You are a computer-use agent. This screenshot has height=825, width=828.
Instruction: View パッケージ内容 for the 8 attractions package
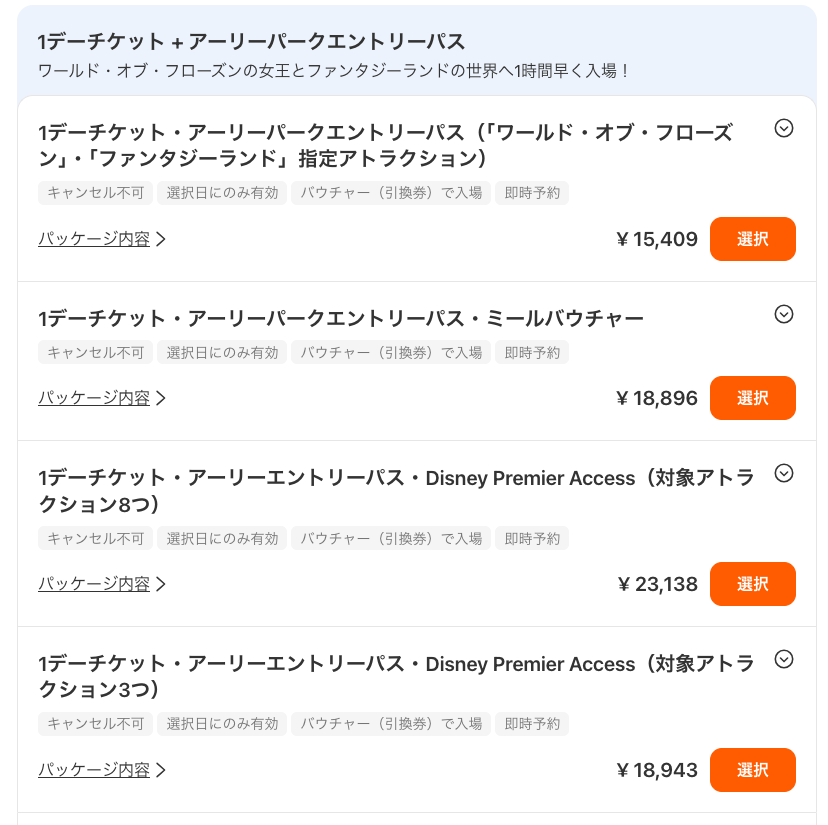click(101, 584)
